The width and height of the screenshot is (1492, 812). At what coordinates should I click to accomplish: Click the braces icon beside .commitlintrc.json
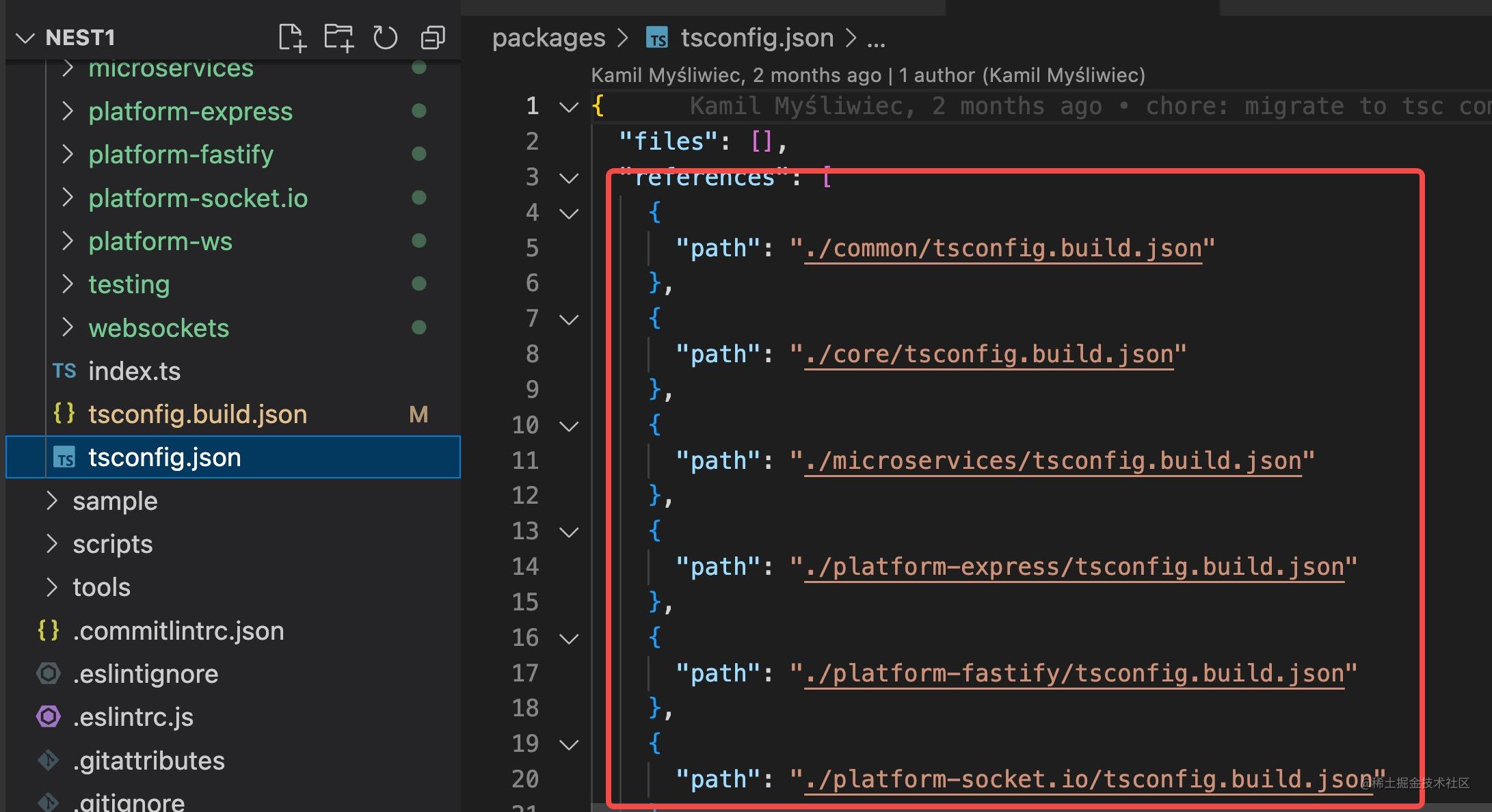48,631
